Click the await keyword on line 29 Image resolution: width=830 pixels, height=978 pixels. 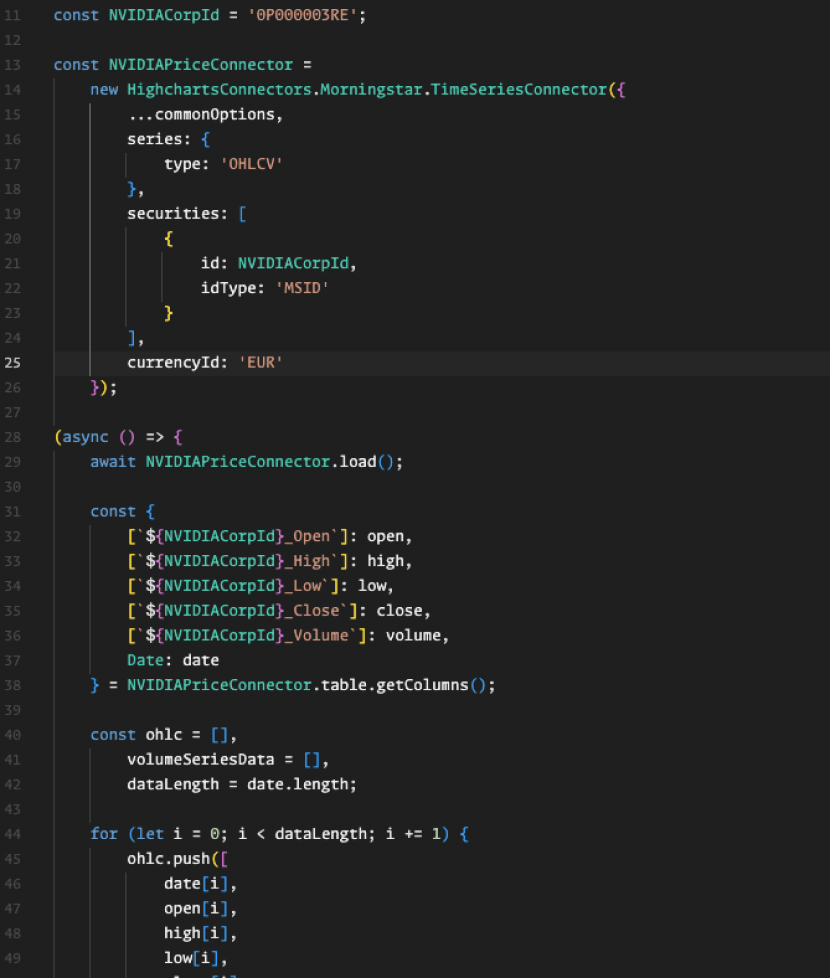tap(113, 461)
